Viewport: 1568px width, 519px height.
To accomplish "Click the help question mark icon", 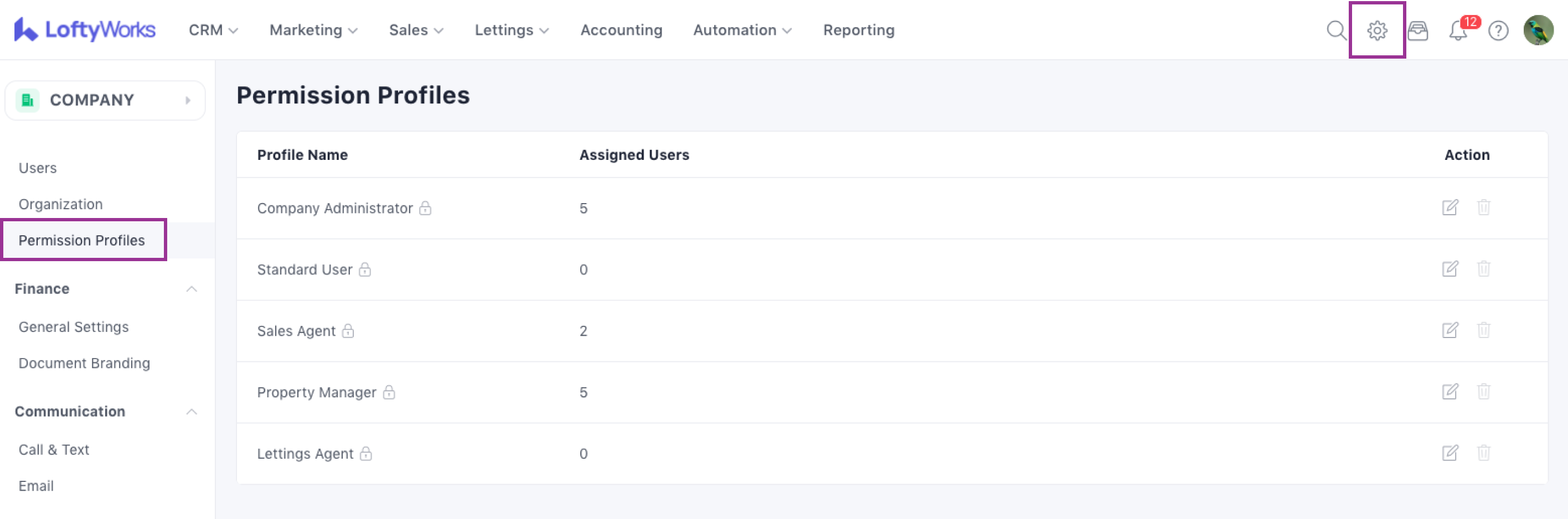I will (1497, 30).
